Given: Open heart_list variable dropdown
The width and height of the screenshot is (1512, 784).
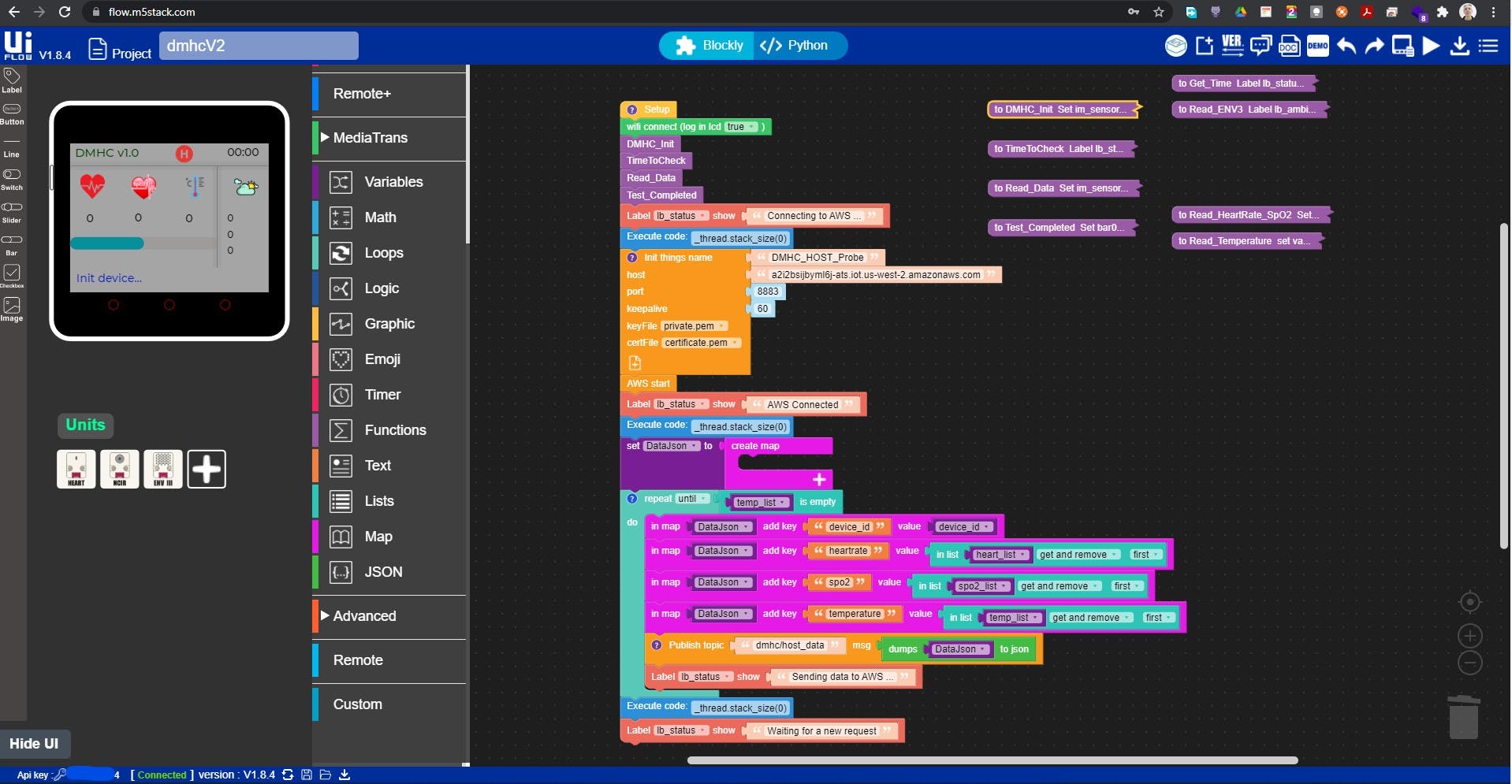Looking at the screenshot, I should [x=1000, y=555].
